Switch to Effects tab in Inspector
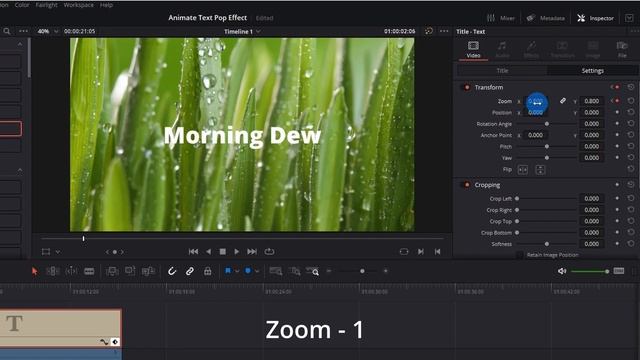The height and width of the screenshot is (360, 640). point(531,49)
